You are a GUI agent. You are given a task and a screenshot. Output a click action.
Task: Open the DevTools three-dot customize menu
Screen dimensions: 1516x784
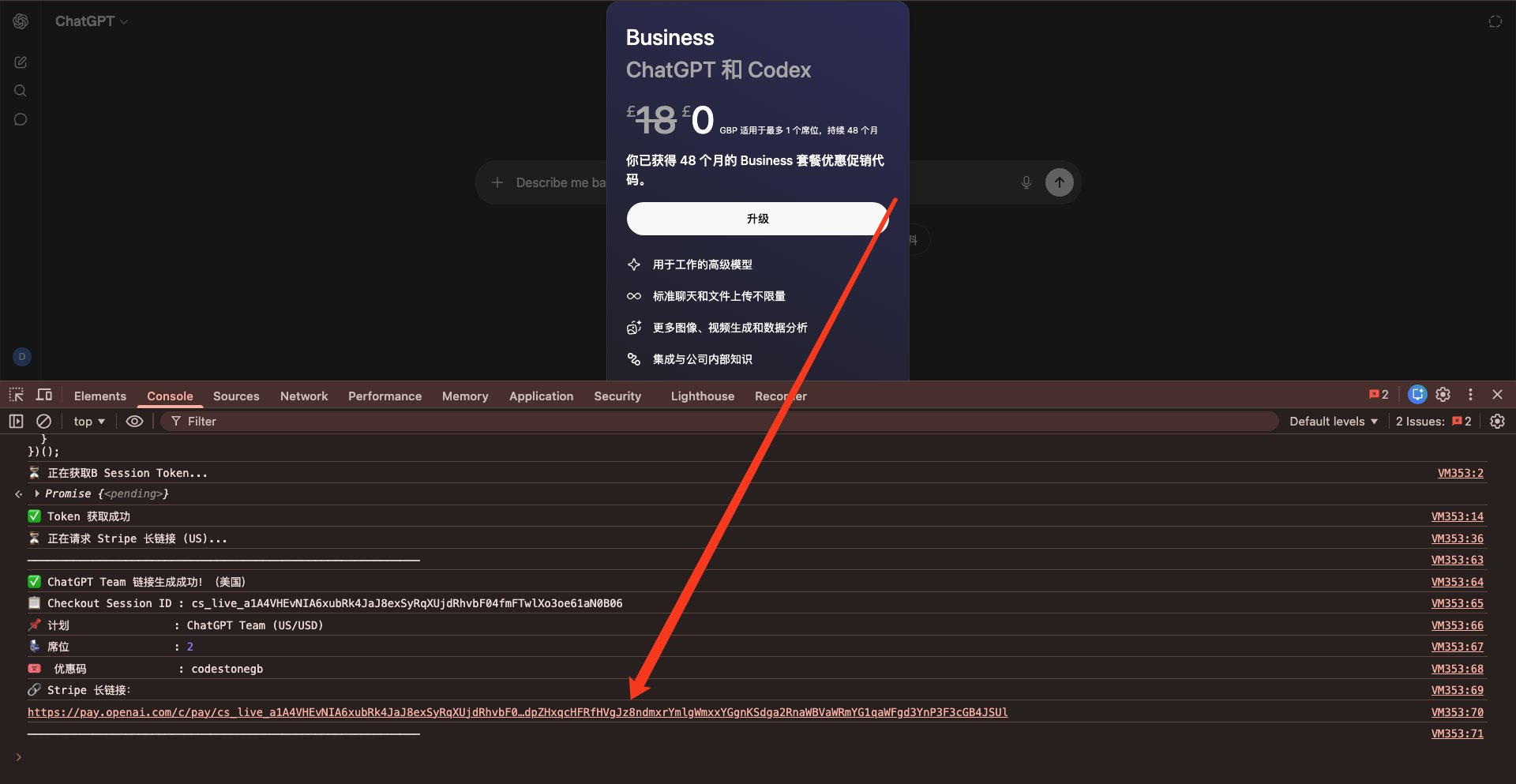[1470, 395]
